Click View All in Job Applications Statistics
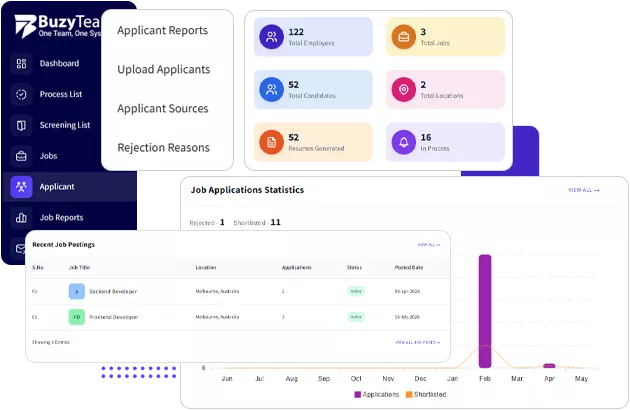 583,190
